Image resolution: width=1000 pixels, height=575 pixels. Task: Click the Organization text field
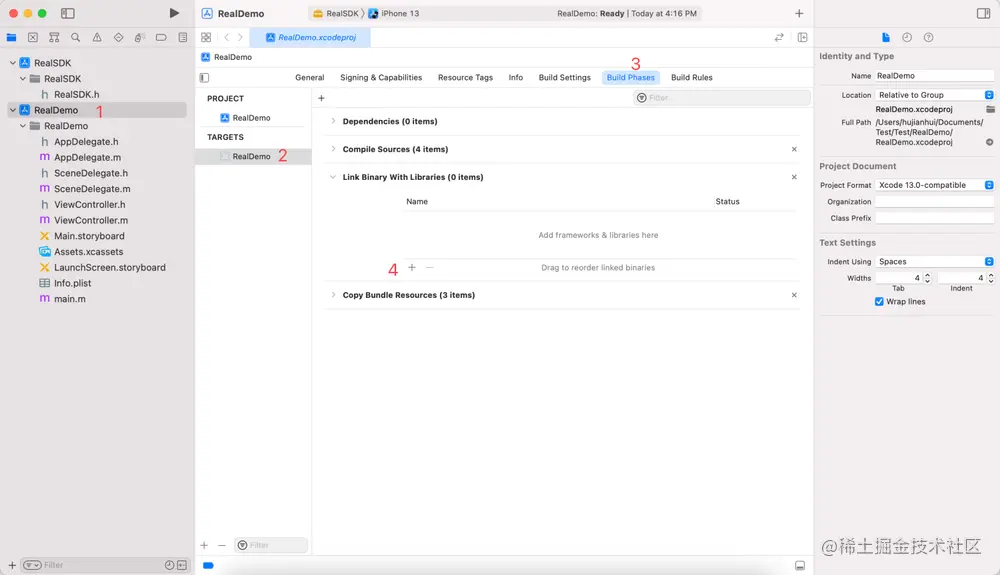(x=934, y=201)
